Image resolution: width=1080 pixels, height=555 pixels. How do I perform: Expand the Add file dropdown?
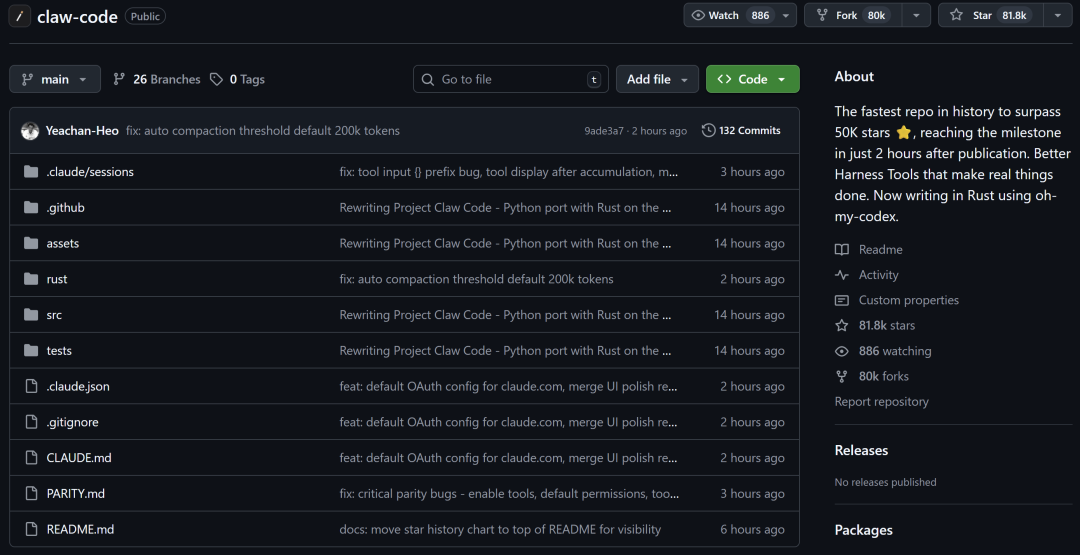[x=657, y=79]
